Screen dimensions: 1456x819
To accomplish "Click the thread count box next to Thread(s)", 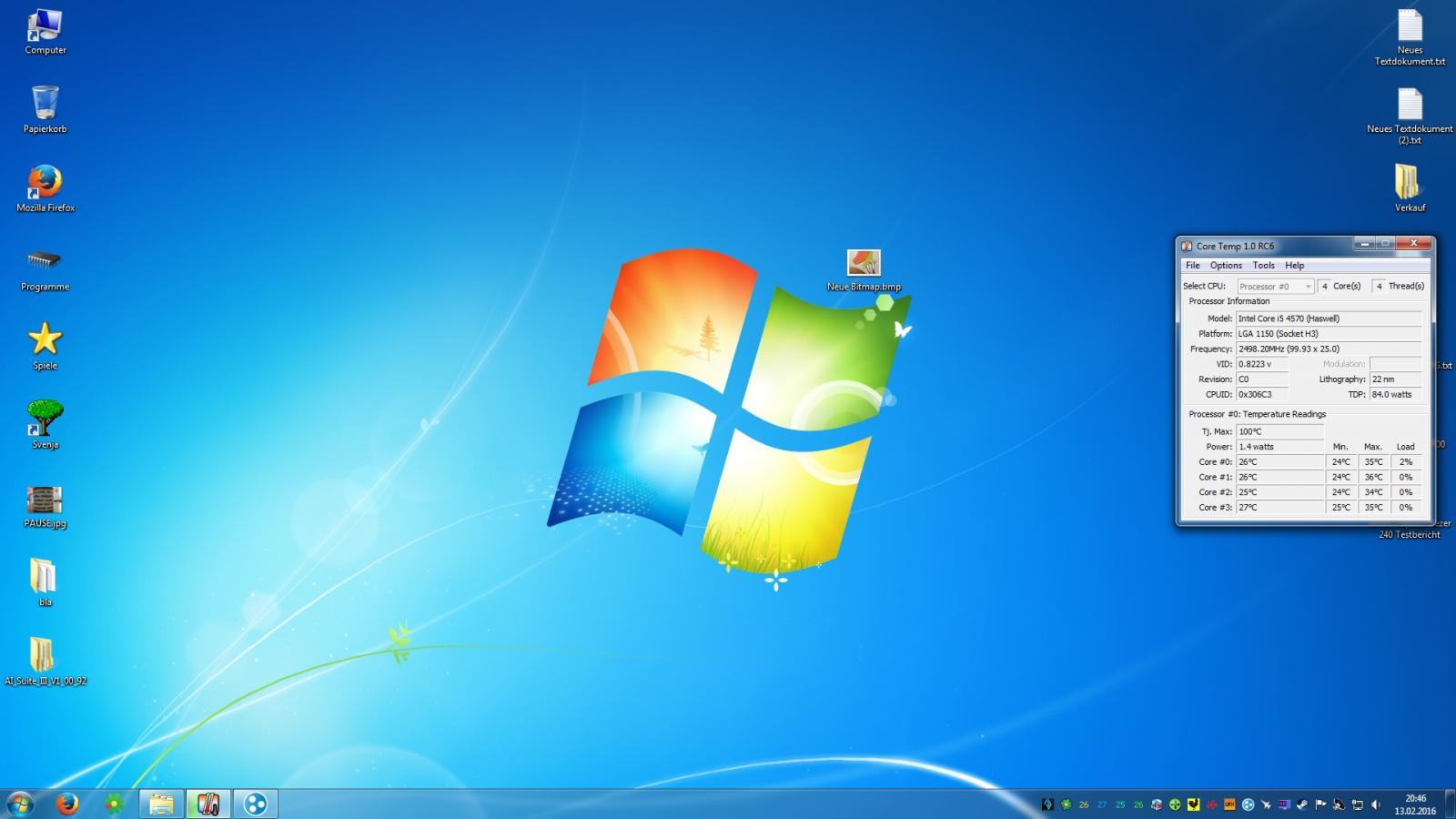I will (1379, 287).
